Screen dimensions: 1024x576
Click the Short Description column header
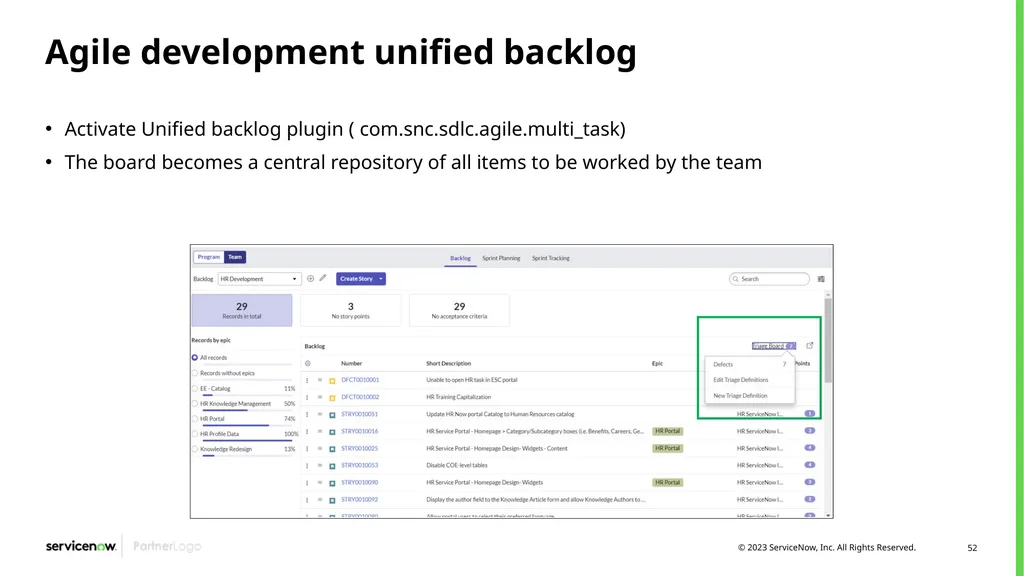(449, 364)
